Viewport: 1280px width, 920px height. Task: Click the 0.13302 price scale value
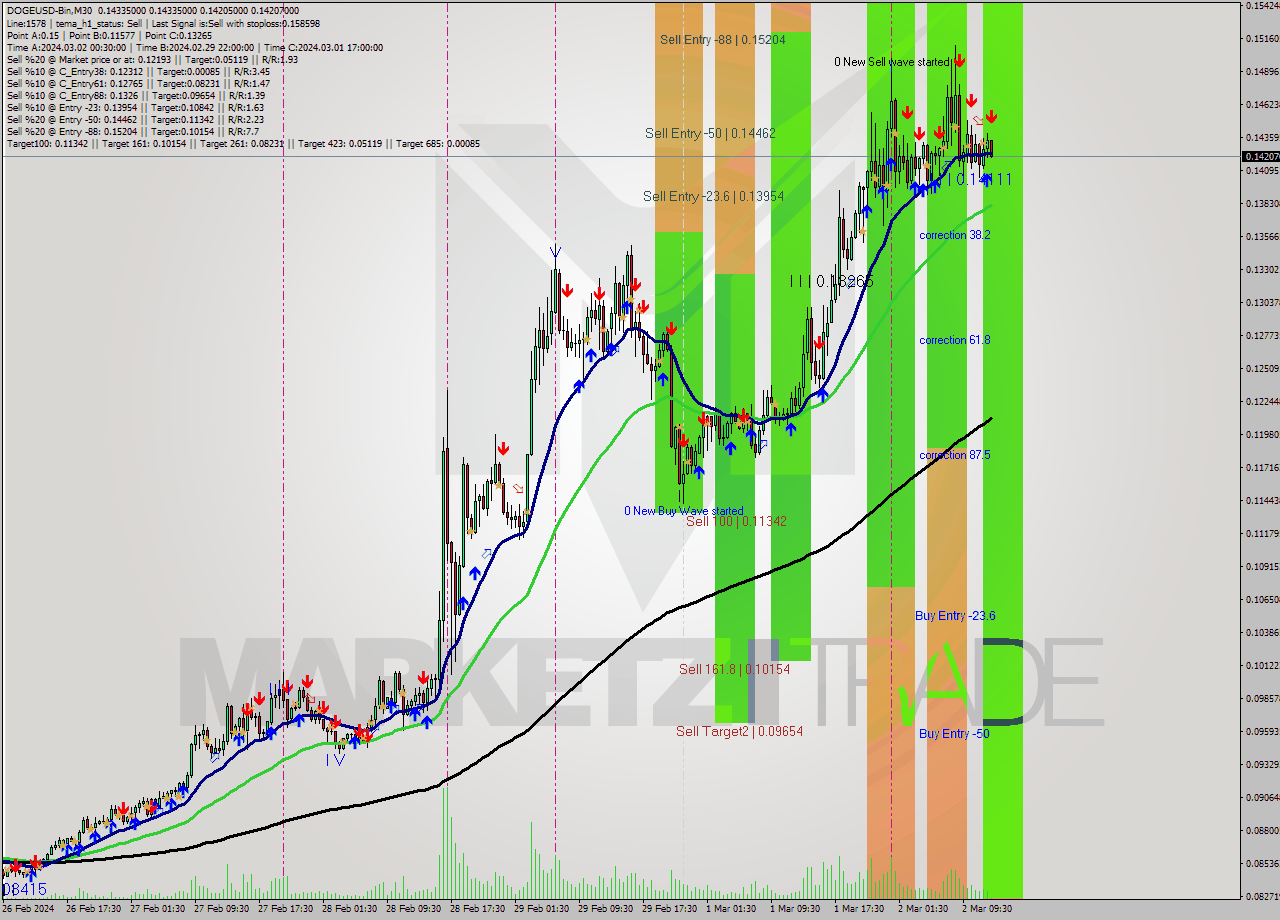tap(1262, 270)
